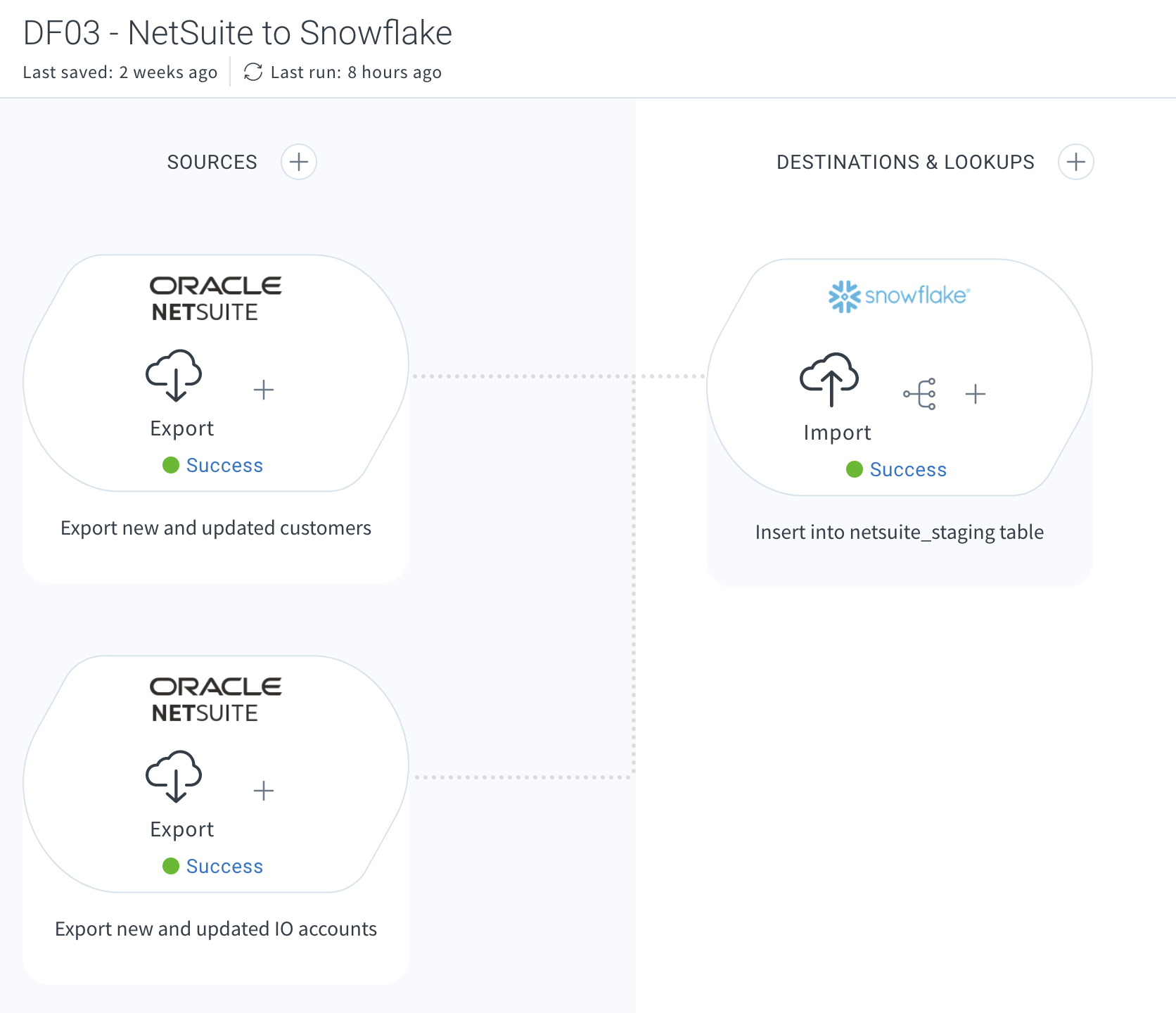Click the refresh icon beside Last run
The height and width of the screenshot is (1013, 1176).
(253, 72)
